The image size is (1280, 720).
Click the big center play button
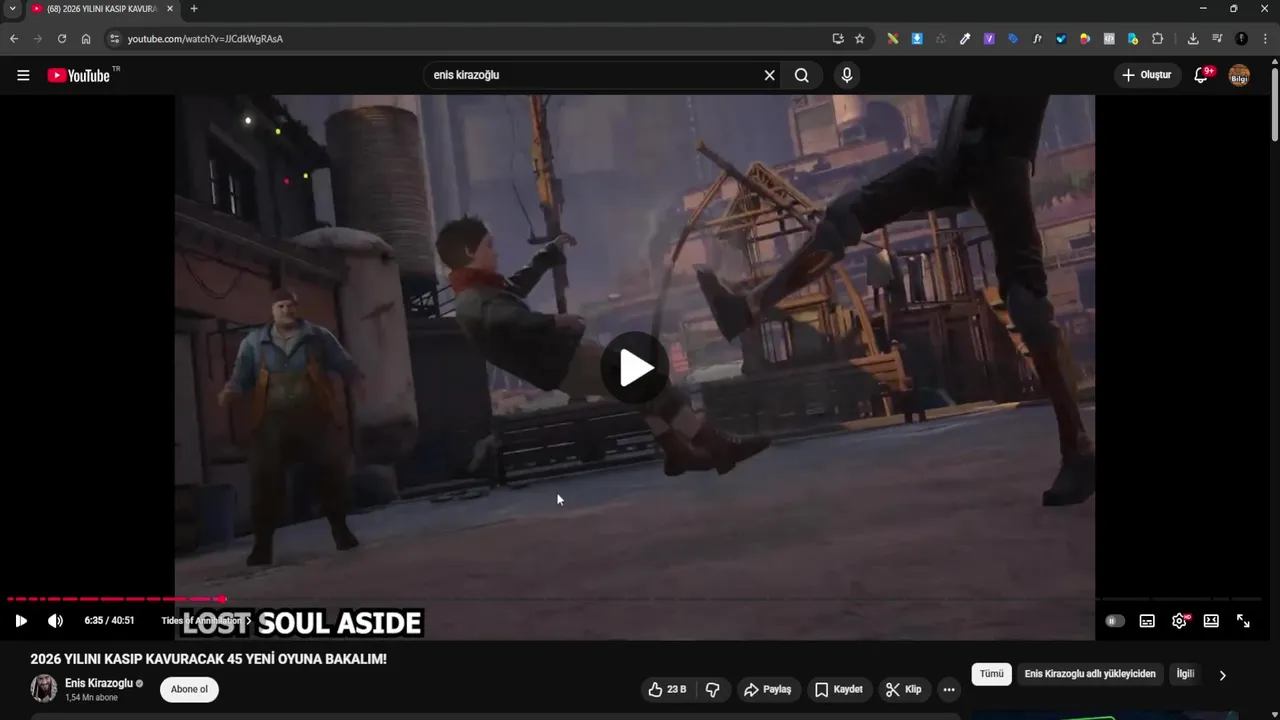tap(634, 368)
